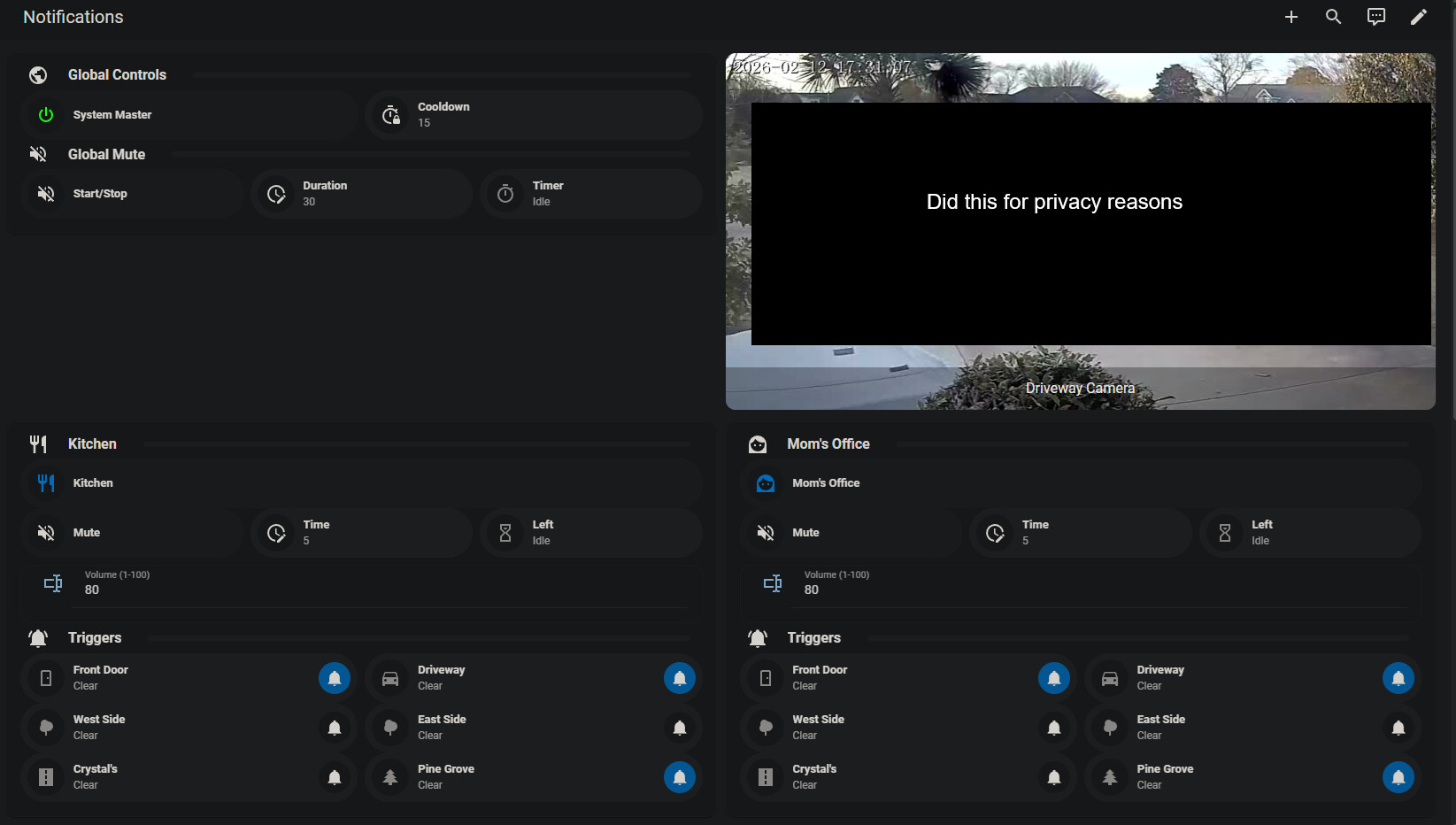The image size is (1456, 825).
Task: Click Global Mute Start/Stop button
Action: pyautogui.click(x=131, y=194)
